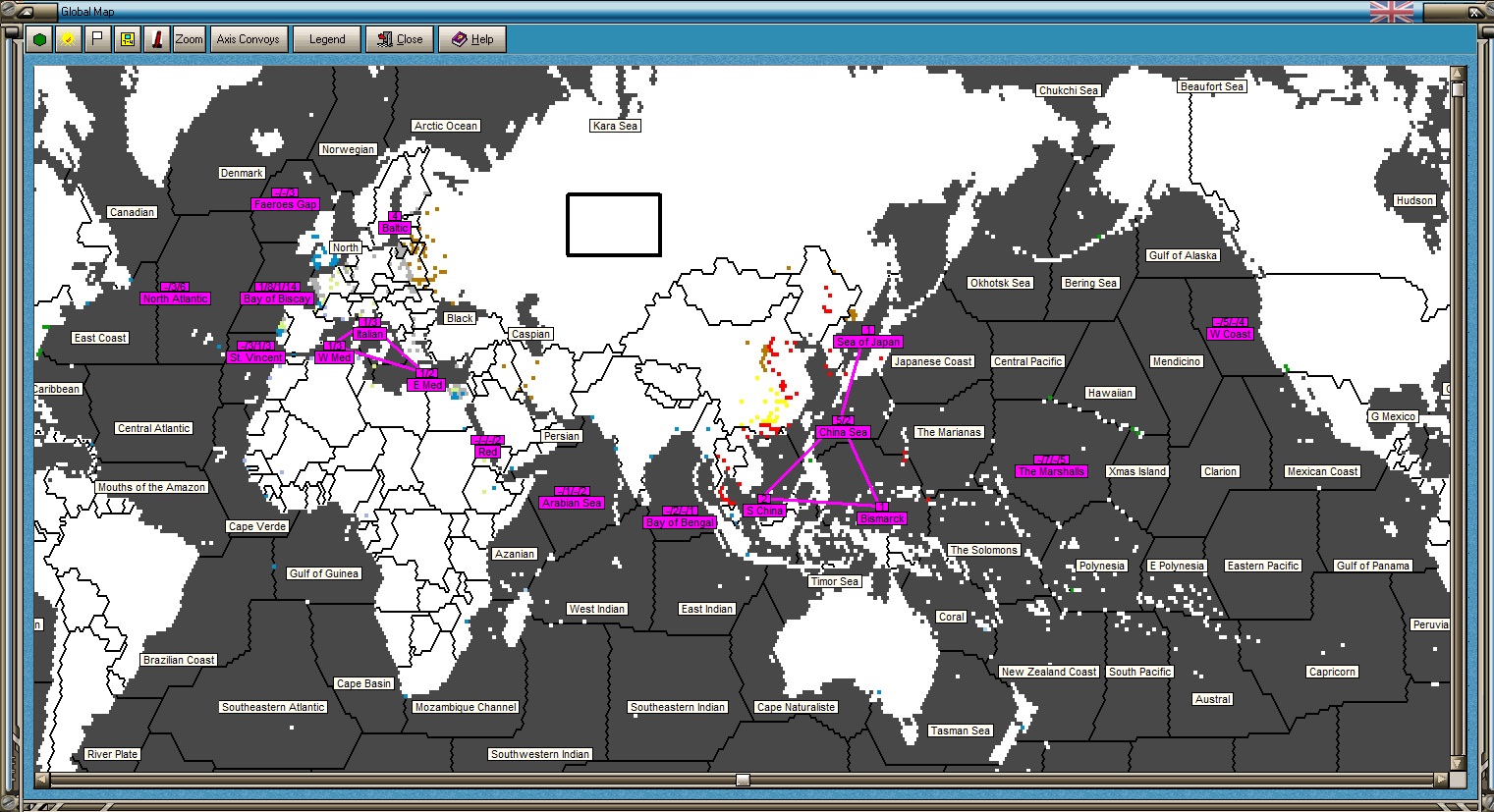Click the horizontal scrollbar left arrow
The image size is (1494, 812).
(x=42, y=780)
